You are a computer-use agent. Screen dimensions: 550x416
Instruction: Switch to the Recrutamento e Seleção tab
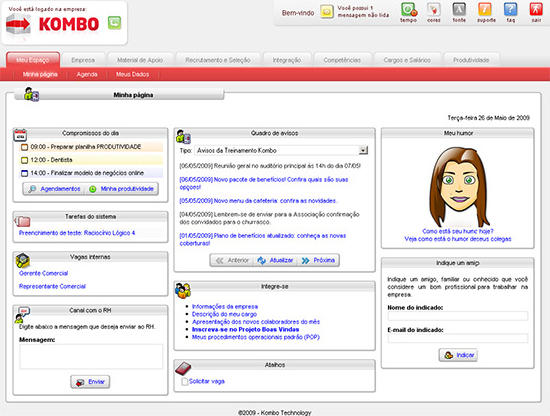[x=218, y=60]
